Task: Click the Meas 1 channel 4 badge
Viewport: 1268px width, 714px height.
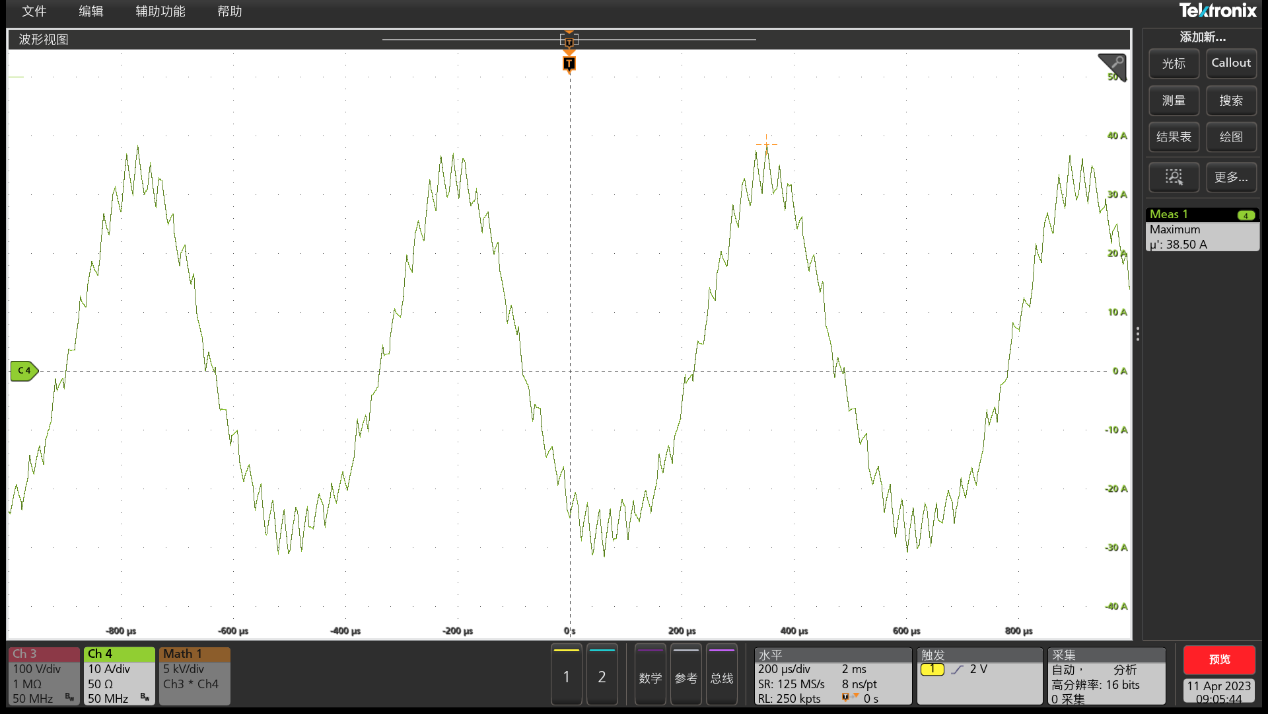Action: 1245,215
